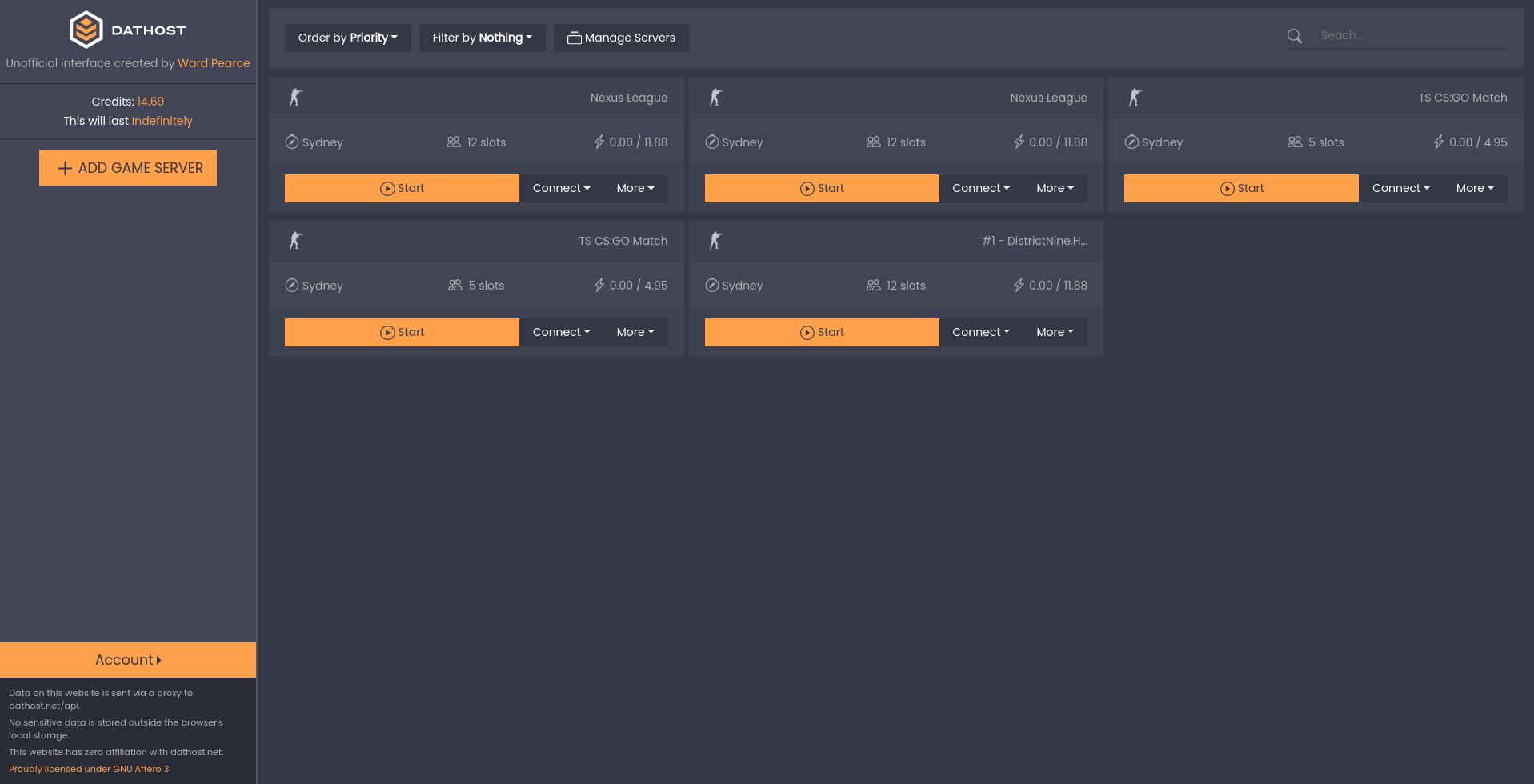This screenshot has height=784, width=1534.
Task: Click the CS:GO icon on right Nexus League card
Action: pos(715,98)
